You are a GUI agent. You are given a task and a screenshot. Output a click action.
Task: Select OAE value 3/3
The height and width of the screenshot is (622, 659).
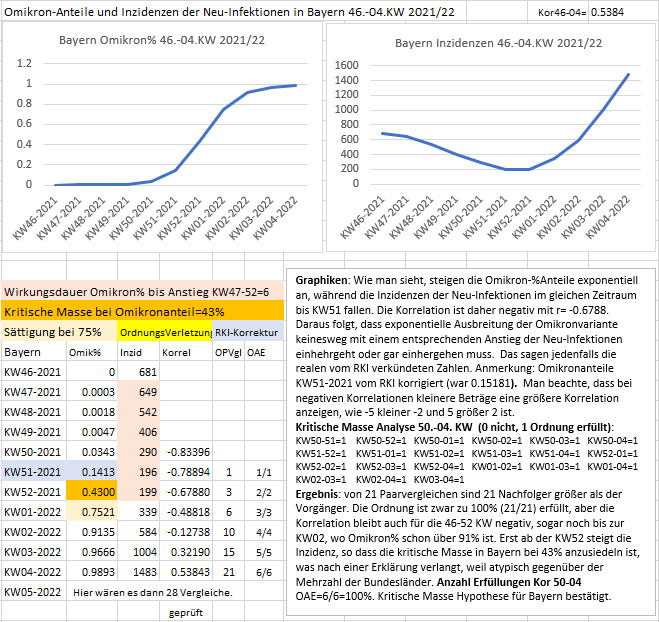coord(264,511)
